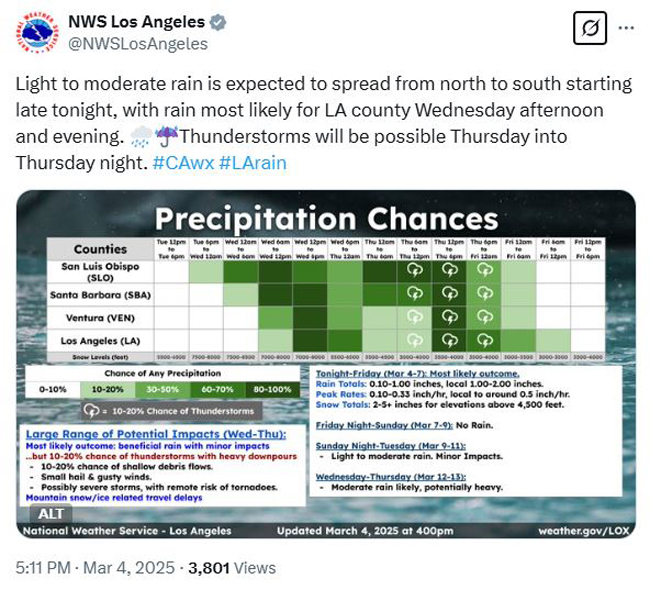650x590 pixels.
Task: Click the Ventura Thu 6pm thunderstorm icon
Action: (484, 317)
